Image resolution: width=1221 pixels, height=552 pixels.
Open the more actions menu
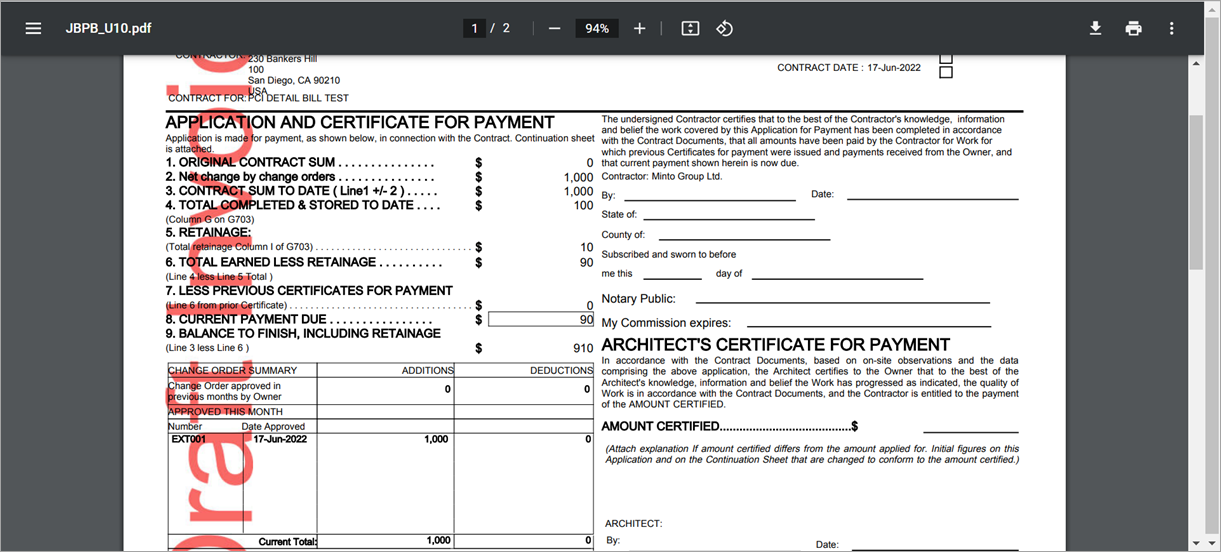(1171, 28)
